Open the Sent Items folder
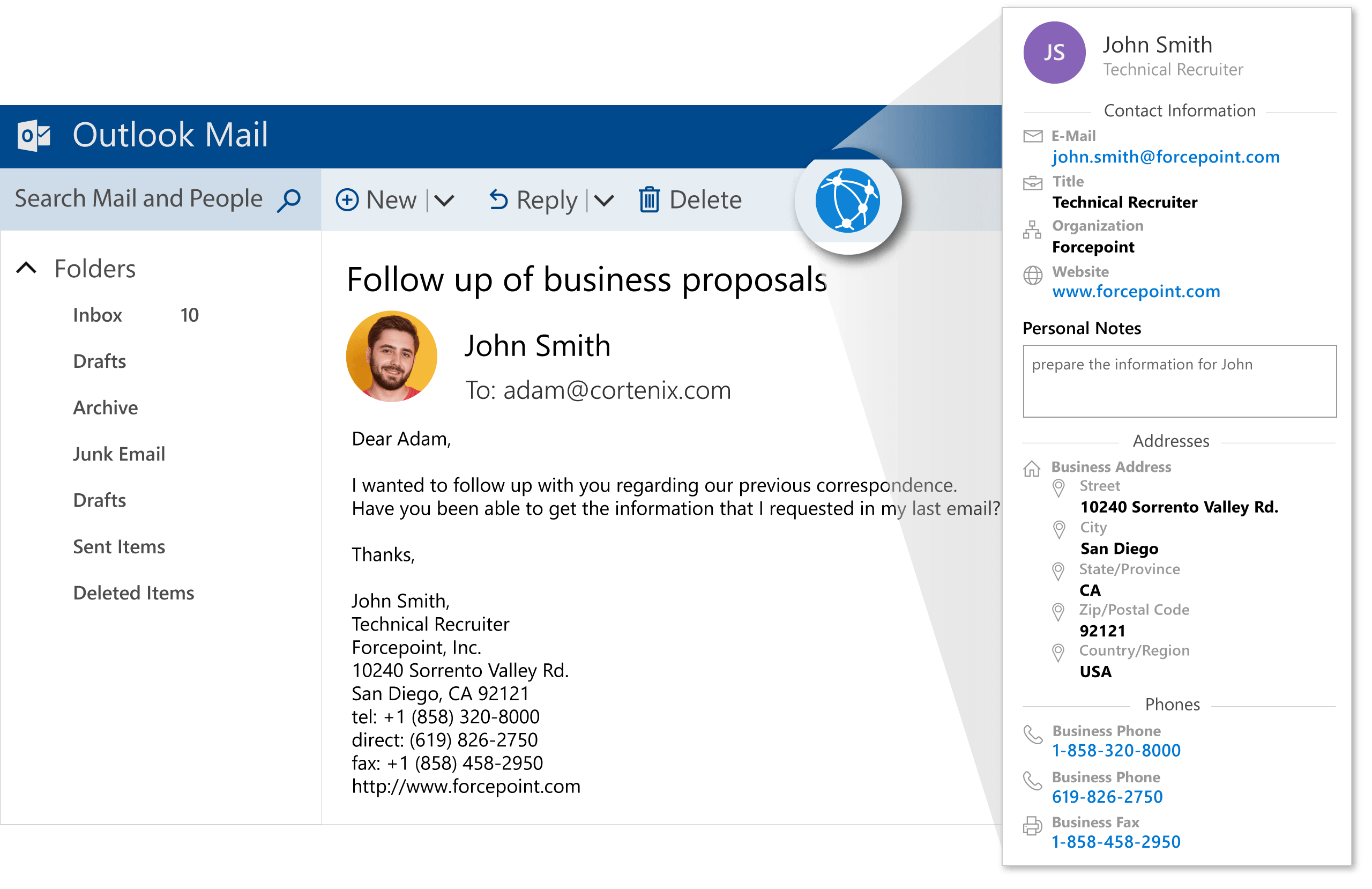The width and height of the screenshot is (1372, 889). 119,546
